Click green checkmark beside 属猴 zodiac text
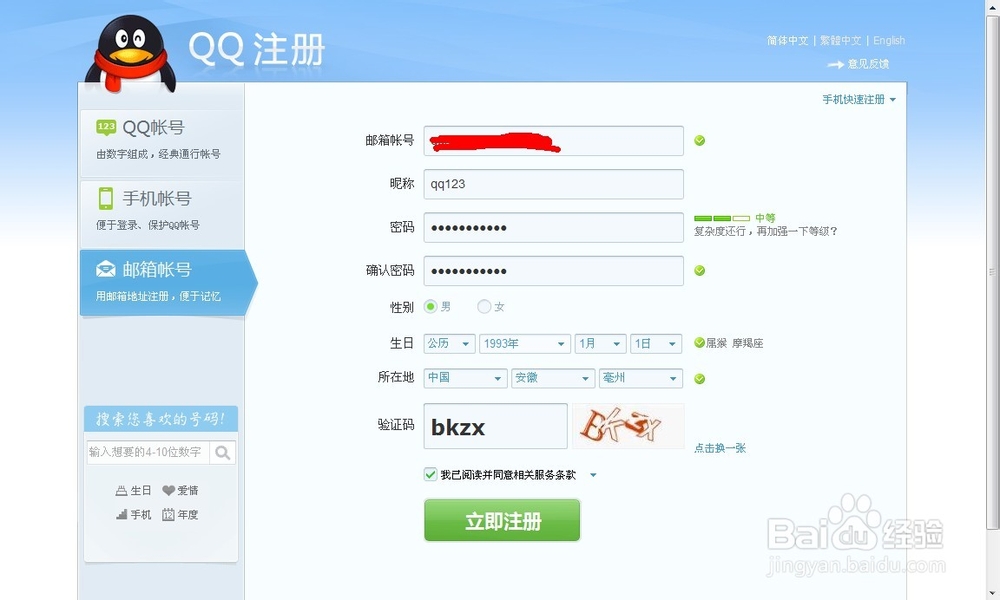Image resolution: width=1000 pixels, height=600 pixels. click(700, 342)
